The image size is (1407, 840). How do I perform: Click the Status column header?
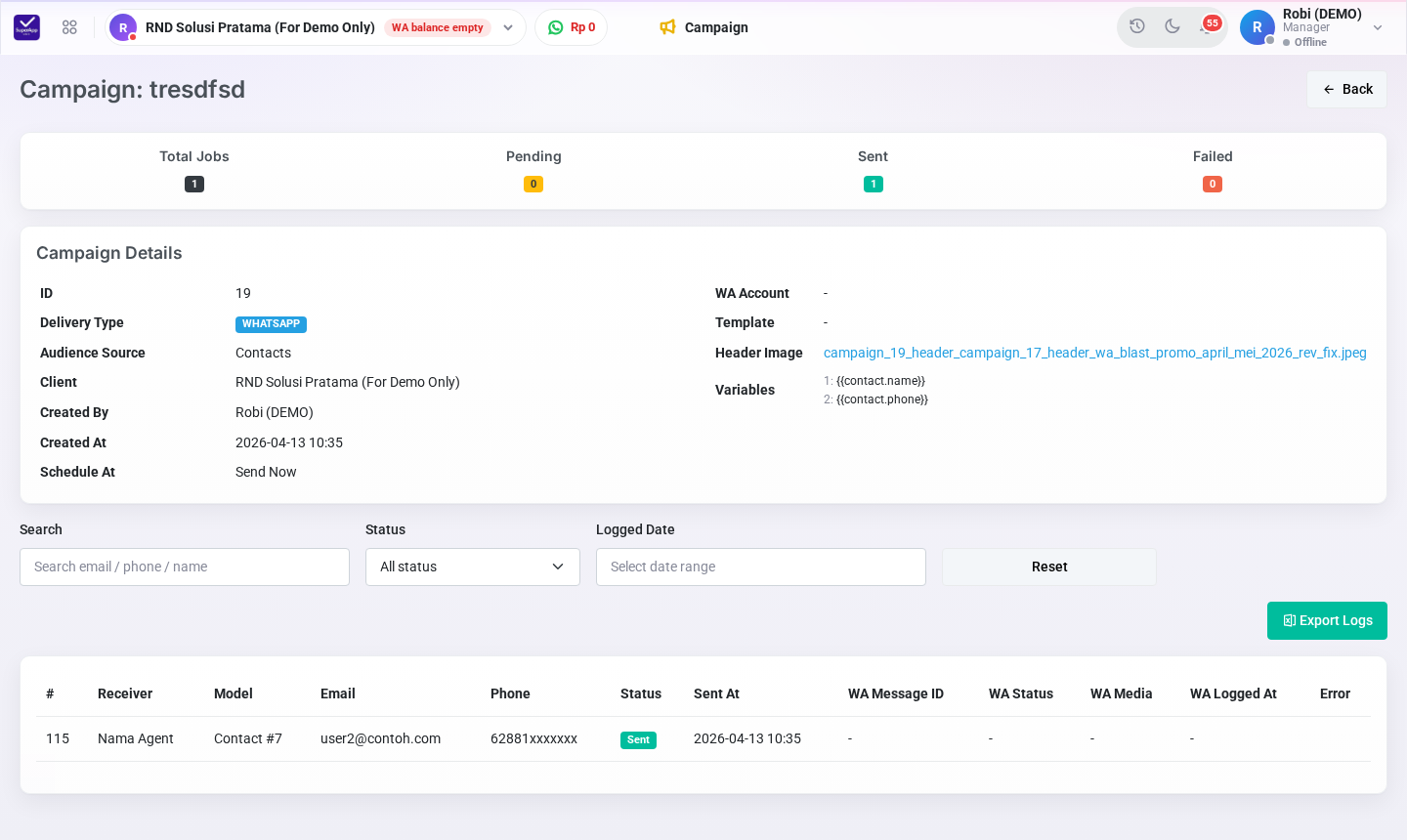coord(641,693)
